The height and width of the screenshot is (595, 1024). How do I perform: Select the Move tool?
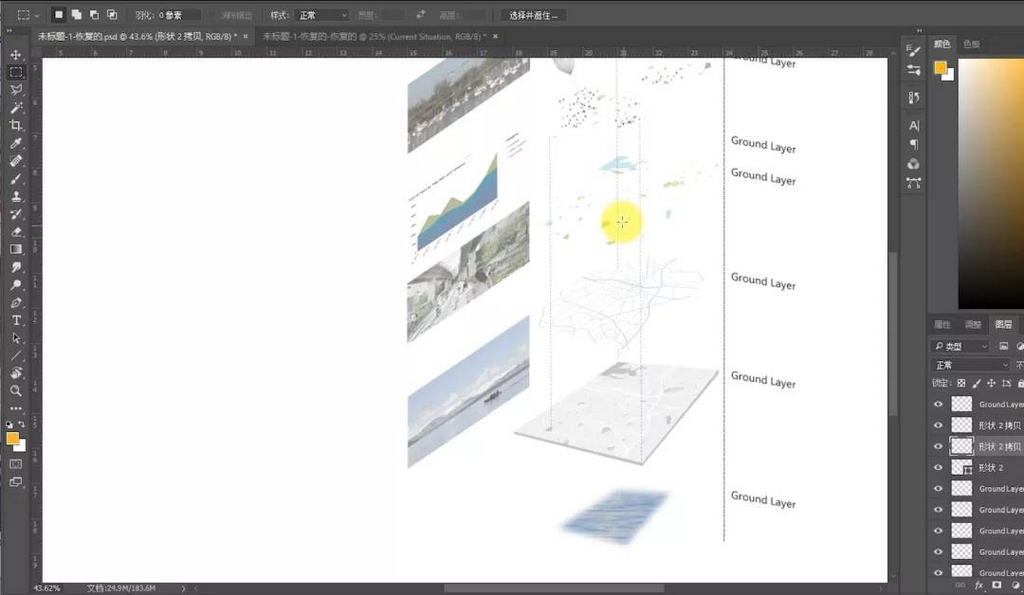coord(16,54)
